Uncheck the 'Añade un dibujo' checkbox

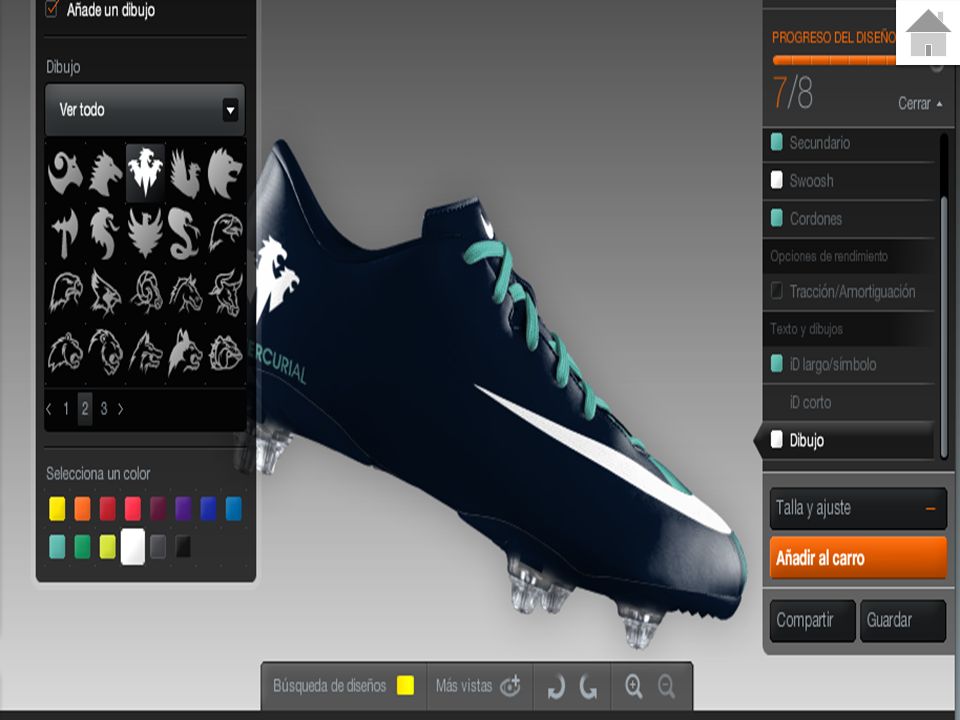(52, 9)
